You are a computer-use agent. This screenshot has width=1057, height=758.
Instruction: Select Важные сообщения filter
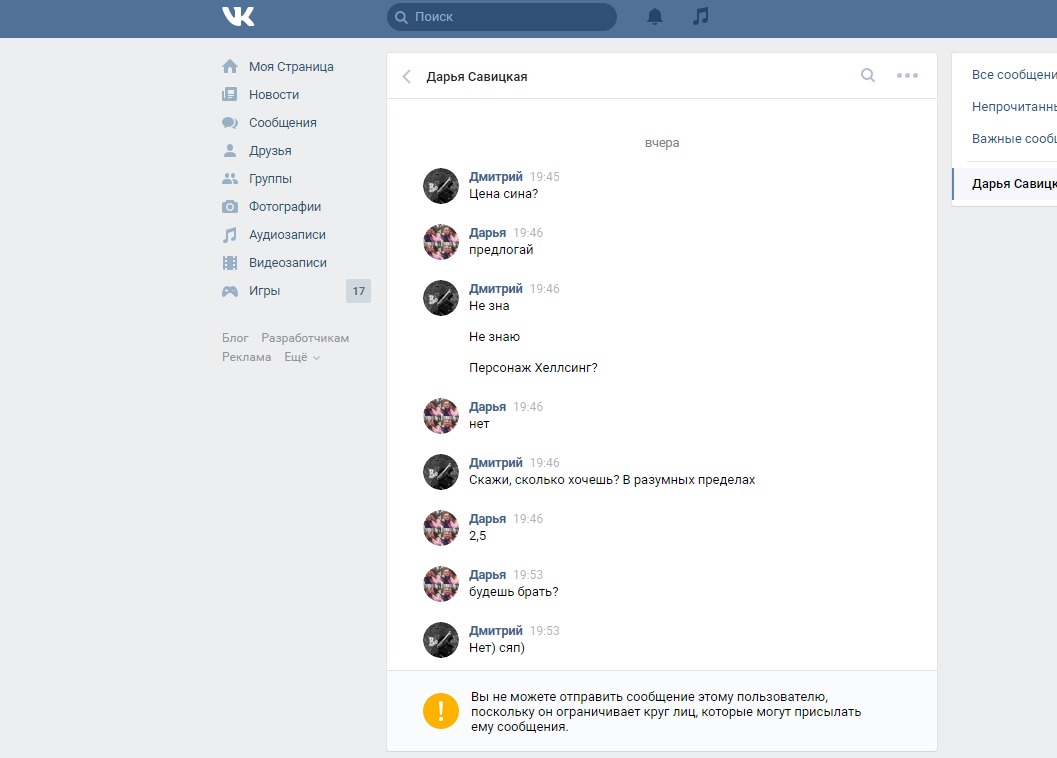[x=1014, y=139]
